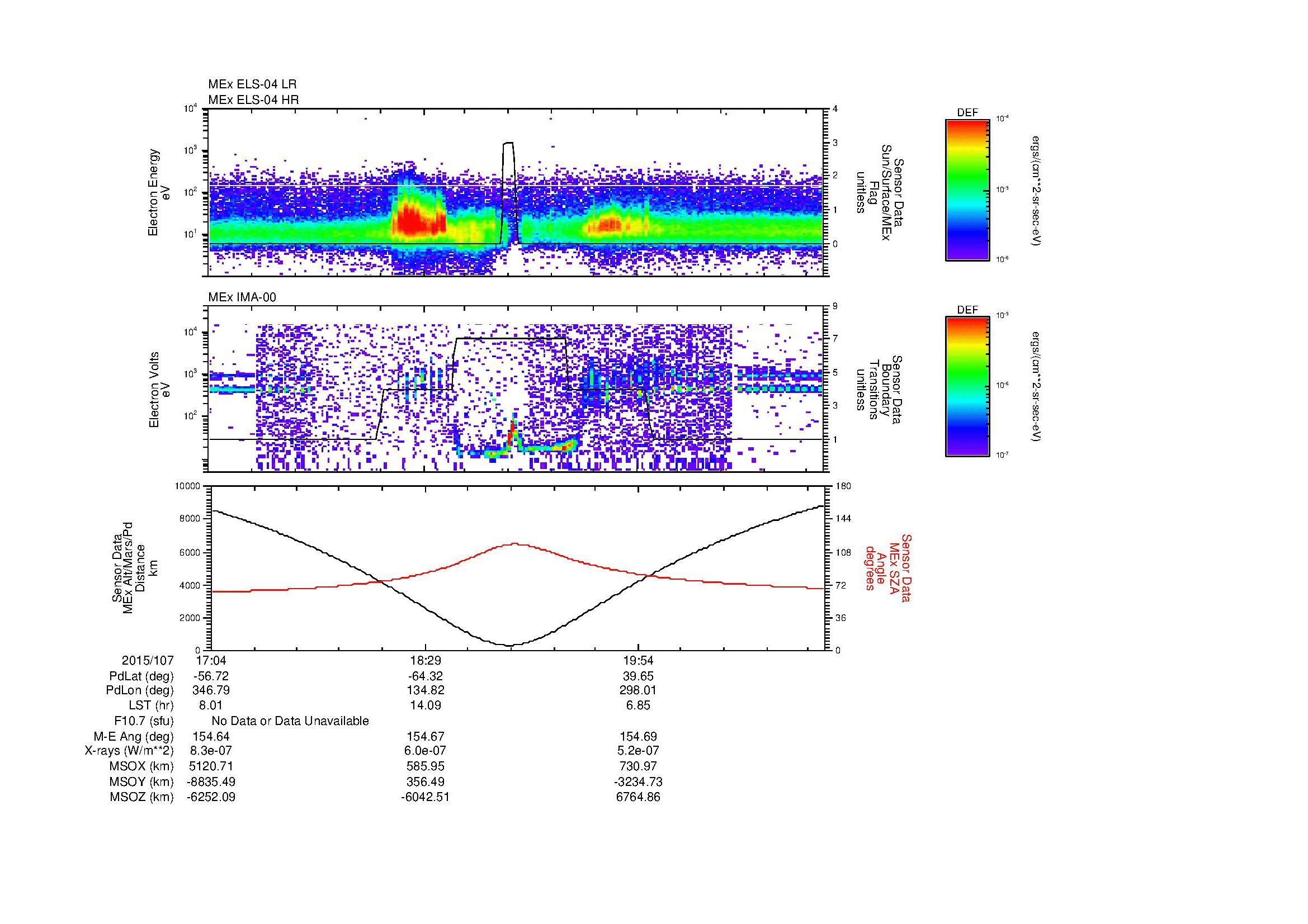This screenshot has width=1308, height=924.
Task: Click the 'MSOZ (km)' row label
Action: pyautogui.click(x=142, y=797)
